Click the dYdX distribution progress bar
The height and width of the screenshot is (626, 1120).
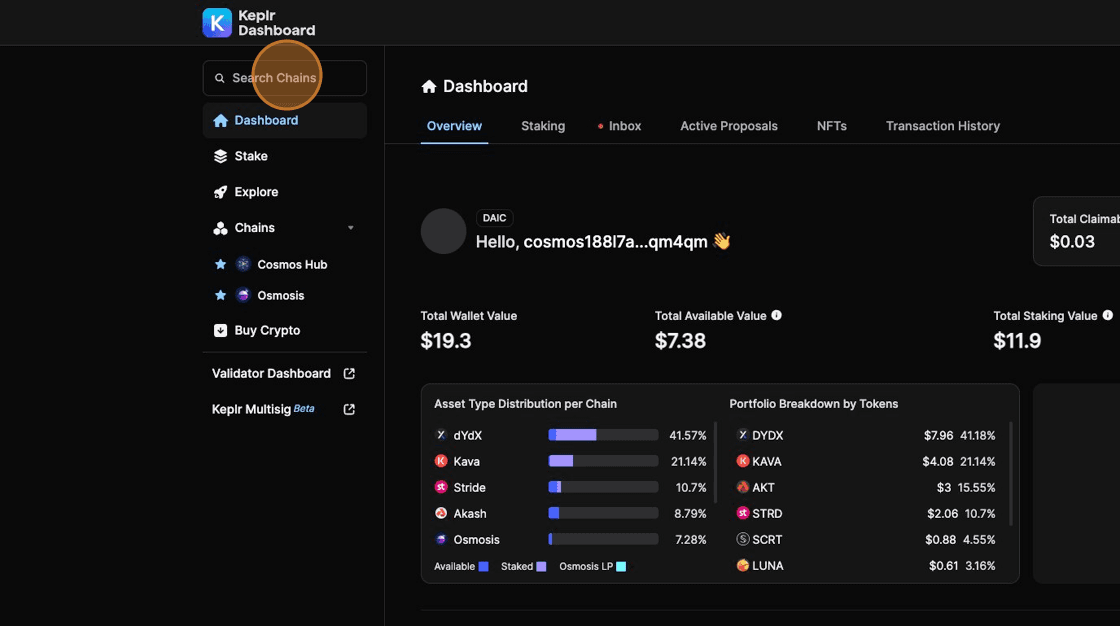(603, 435)
